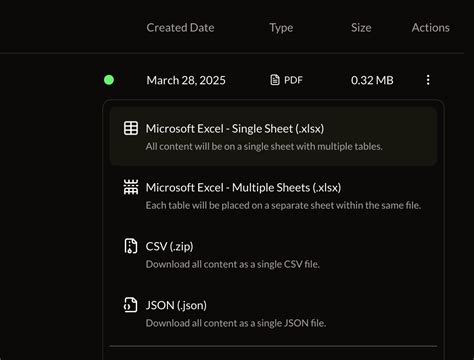Choose Microsoft Excel - Multiple Sheets export

coord(273,196)
